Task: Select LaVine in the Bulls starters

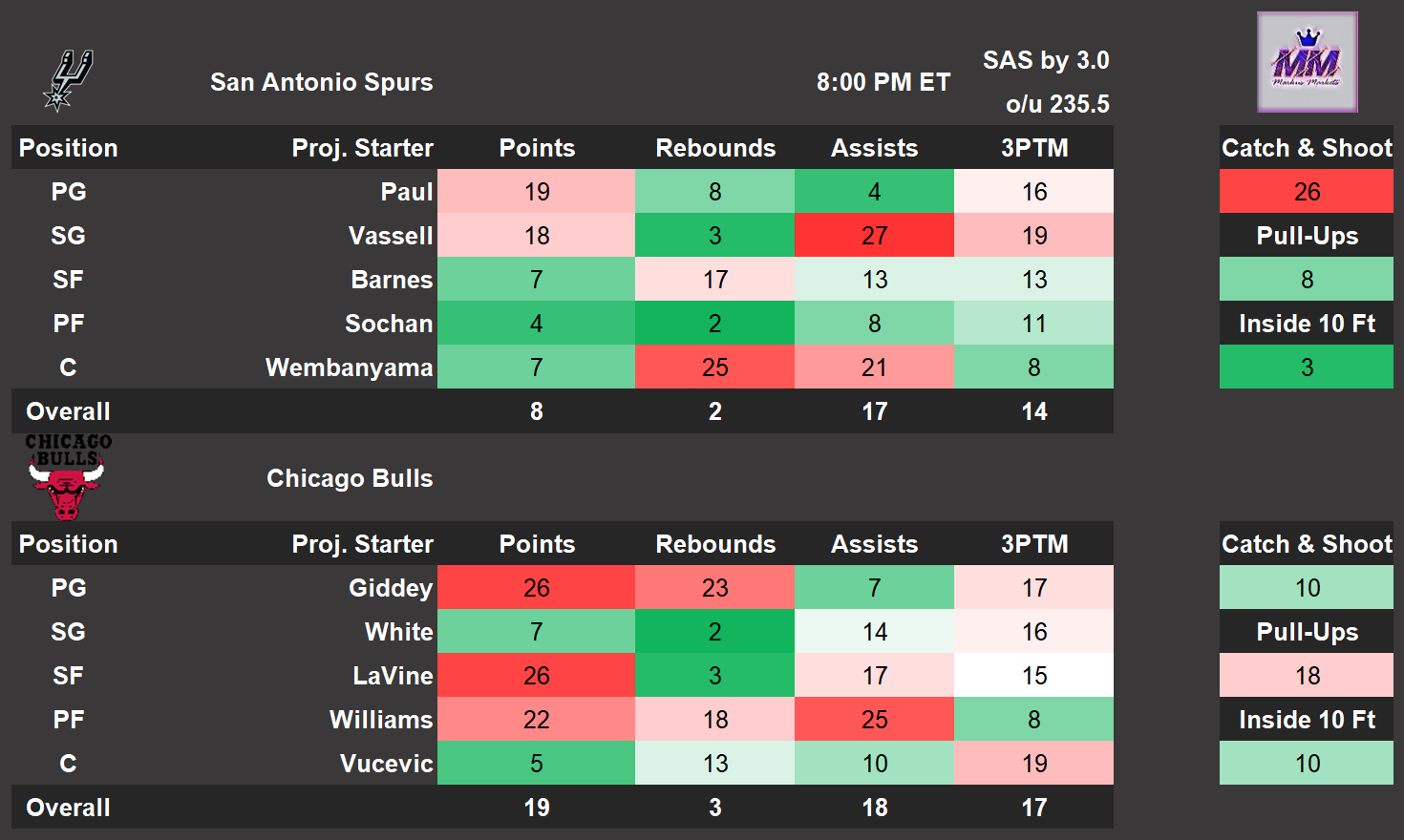Action: [x=393, y=676]
